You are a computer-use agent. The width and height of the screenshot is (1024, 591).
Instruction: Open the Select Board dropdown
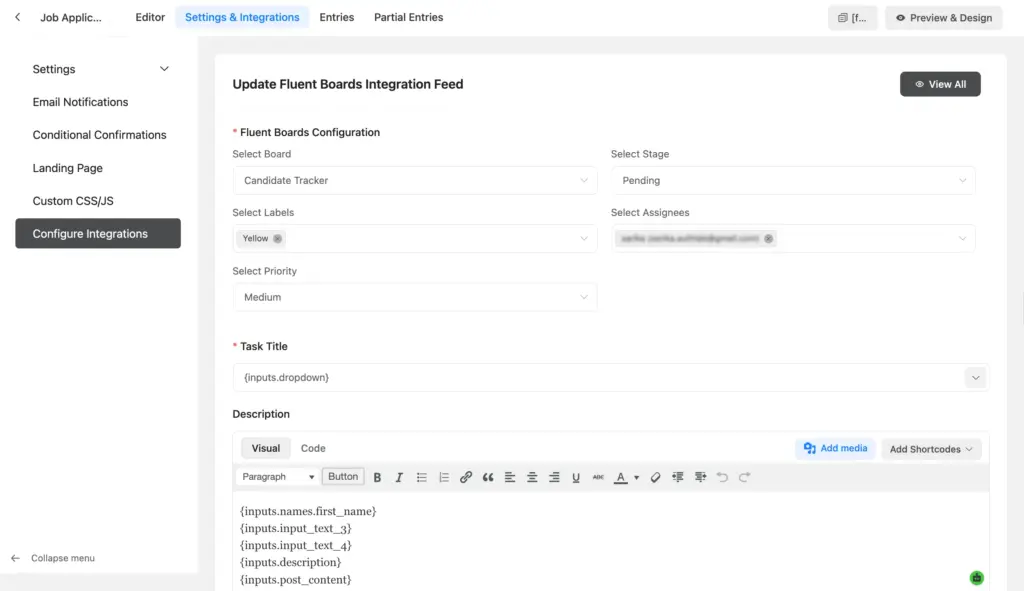415,180
